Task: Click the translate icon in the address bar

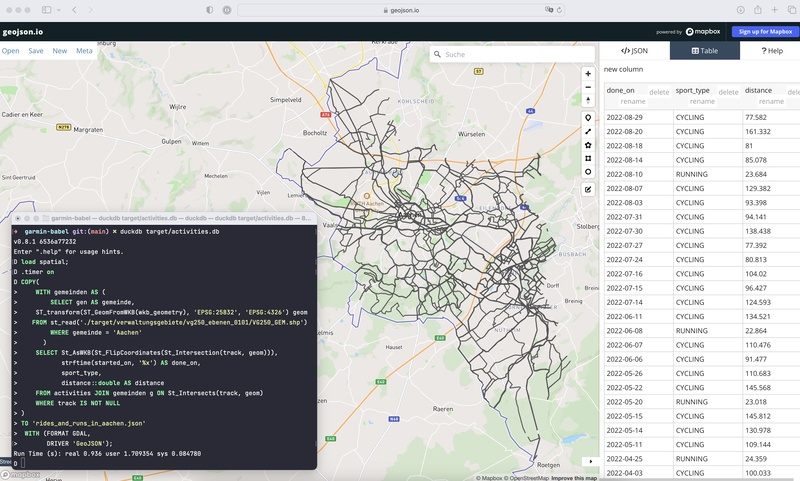Action: (548, 10)
